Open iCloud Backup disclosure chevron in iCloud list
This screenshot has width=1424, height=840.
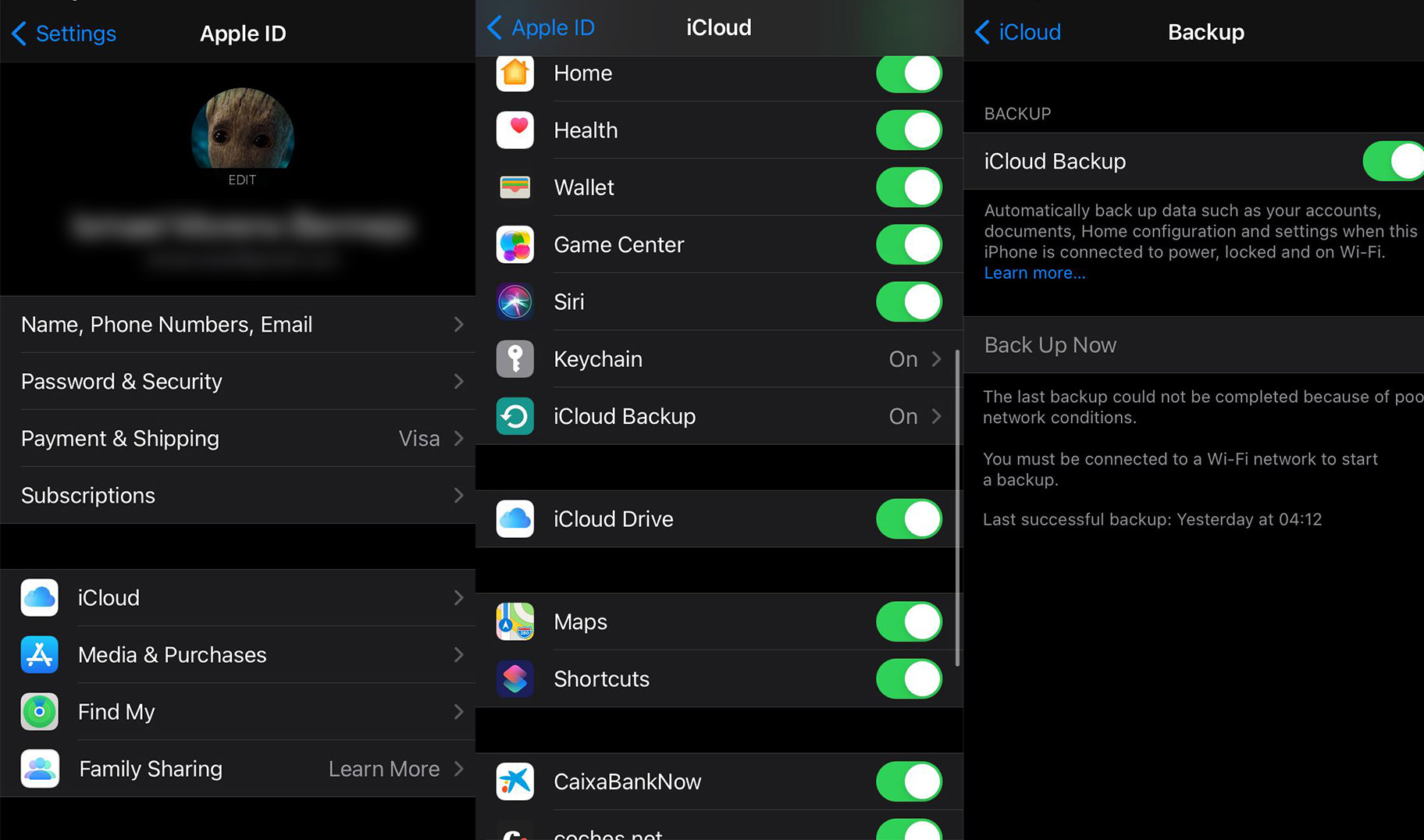coord(936,416)
